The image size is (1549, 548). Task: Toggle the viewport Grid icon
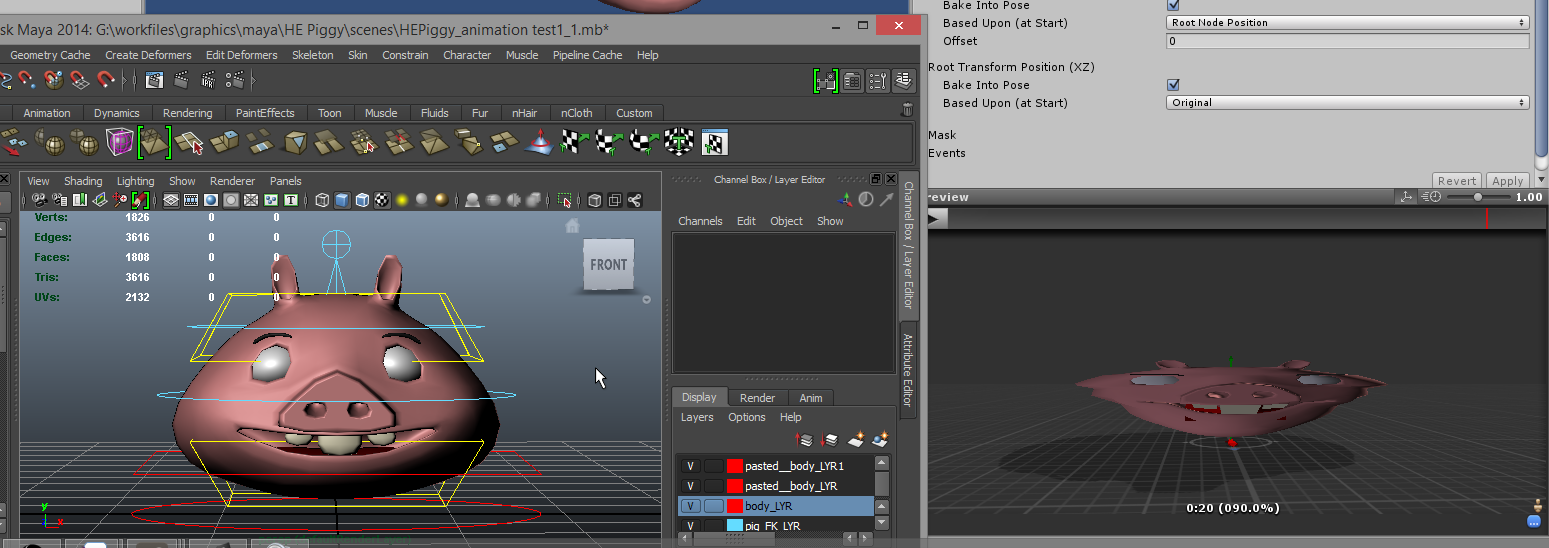click(x=171, y=200)
